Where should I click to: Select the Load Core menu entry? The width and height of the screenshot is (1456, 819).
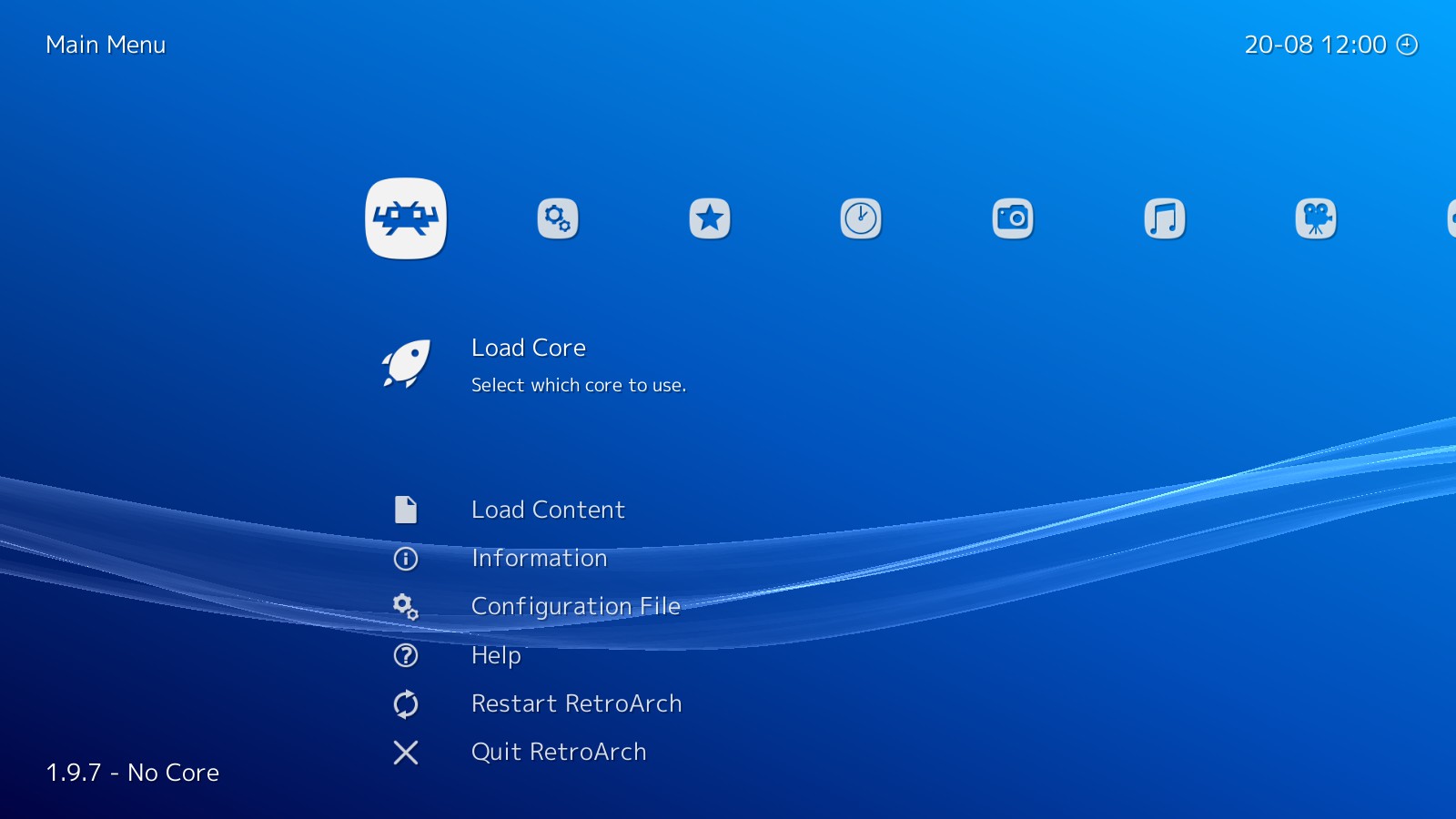pyautogui.click(x=529, y=348)
